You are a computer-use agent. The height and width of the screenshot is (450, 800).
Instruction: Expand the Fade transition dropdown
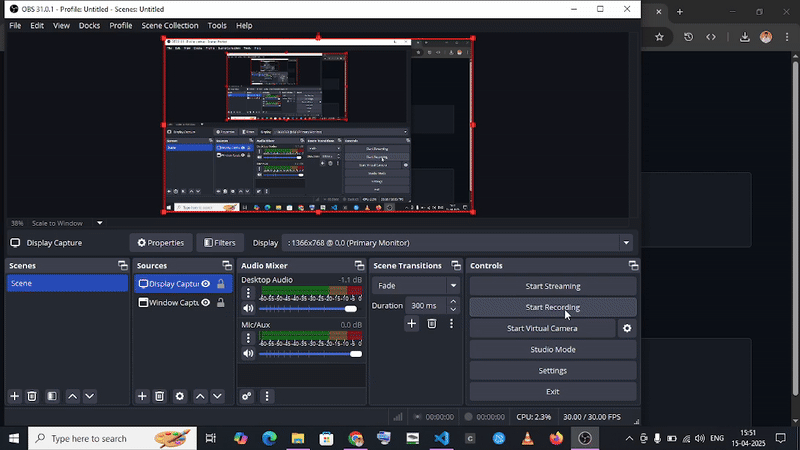pyautogui.click(x=453, y=286)
